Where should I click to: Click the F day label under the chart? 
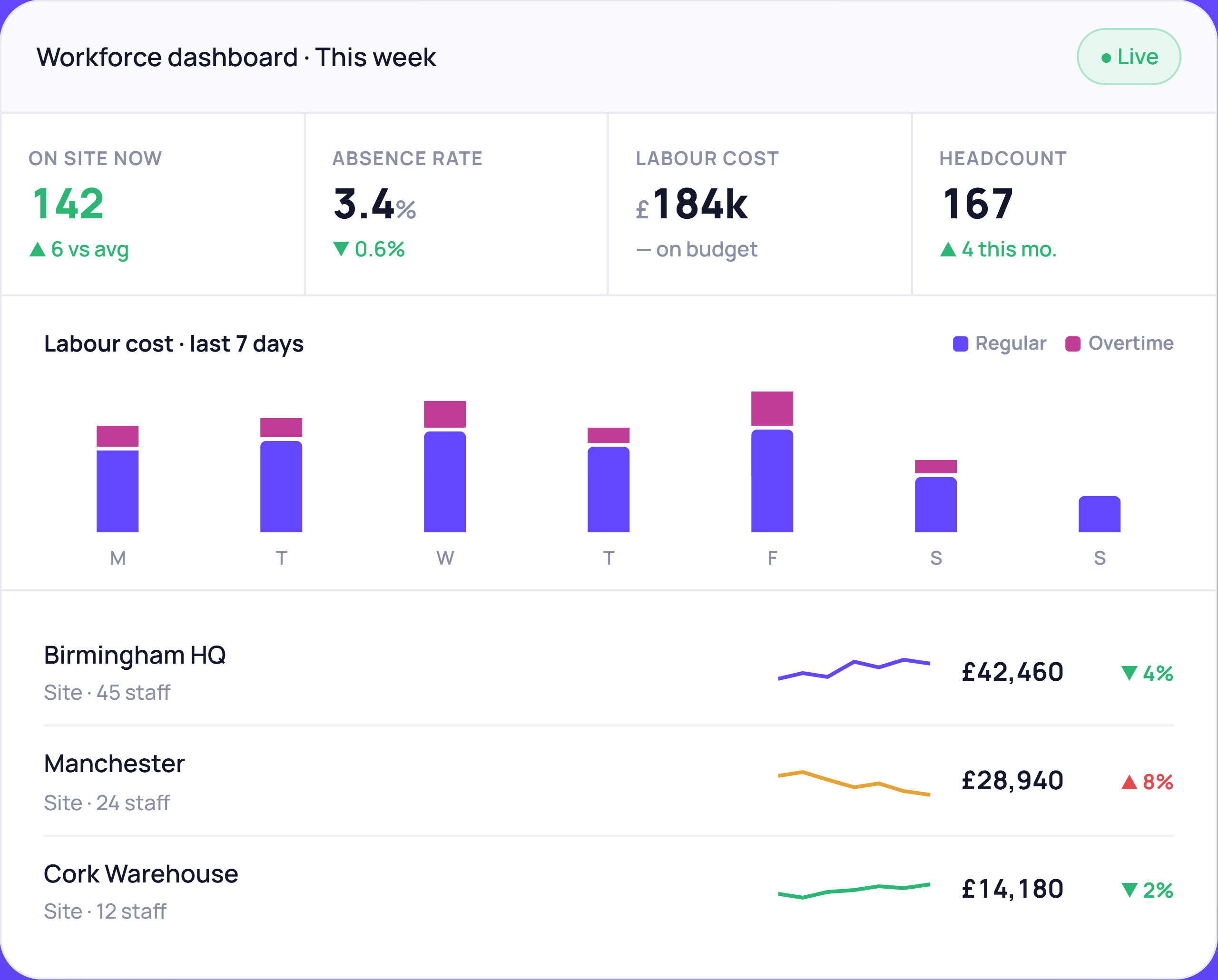[772, 558]
